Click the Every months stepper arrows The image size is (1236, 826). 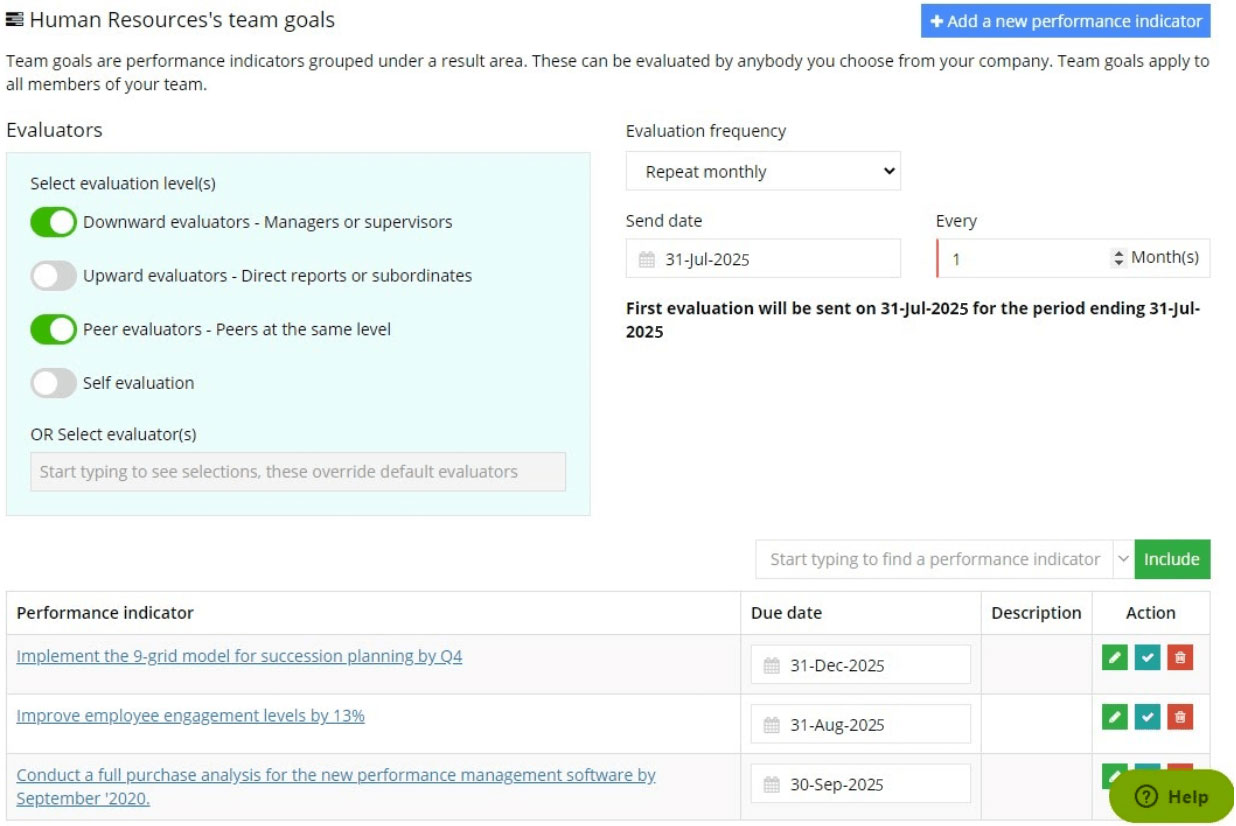1118,259
